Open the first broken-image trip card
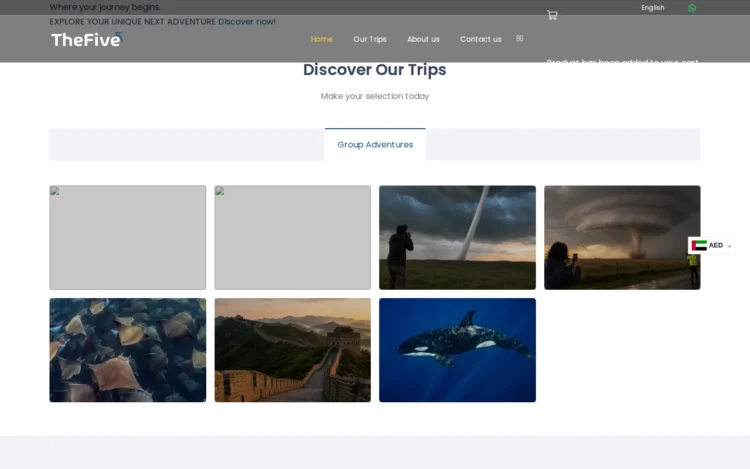 point(128,238)
